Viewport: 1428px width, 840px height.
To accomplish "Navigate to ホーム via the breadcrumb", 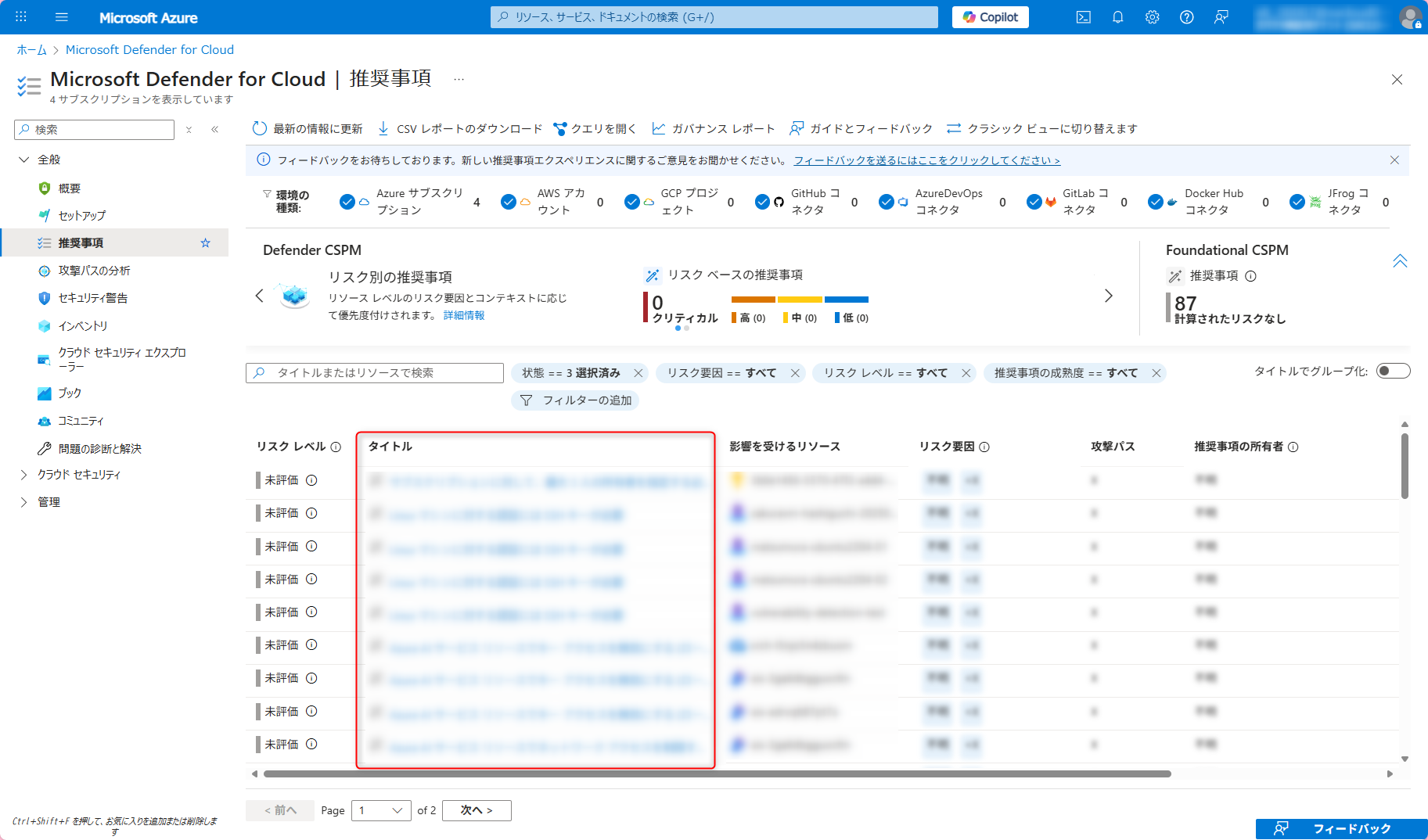I will (x=31, y=49).
